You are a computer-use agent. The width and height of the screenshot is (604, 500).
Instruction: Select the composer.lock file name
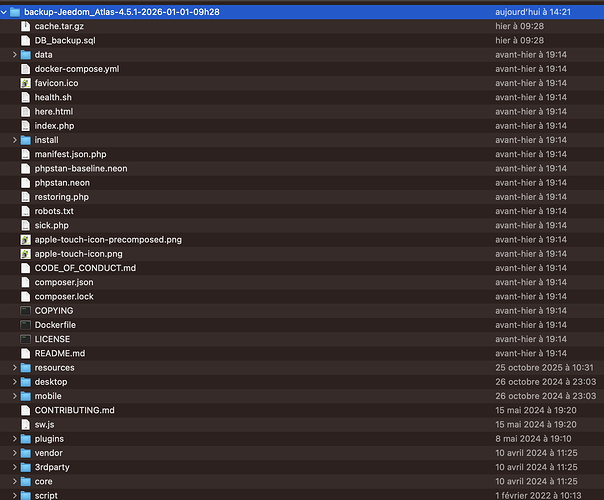(x=64, y=297)
